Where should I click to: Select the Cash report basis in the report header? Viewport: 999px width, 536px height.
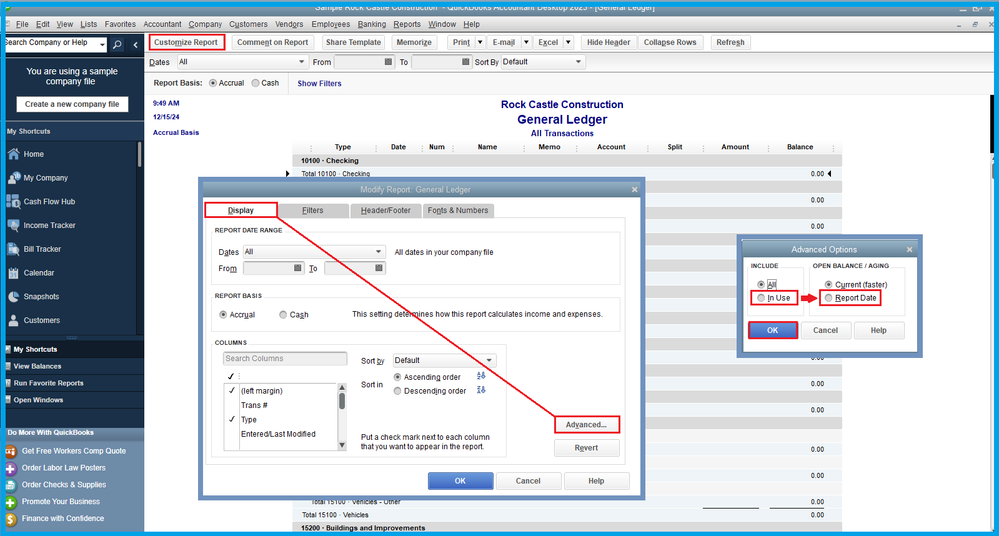pos(255,83)
